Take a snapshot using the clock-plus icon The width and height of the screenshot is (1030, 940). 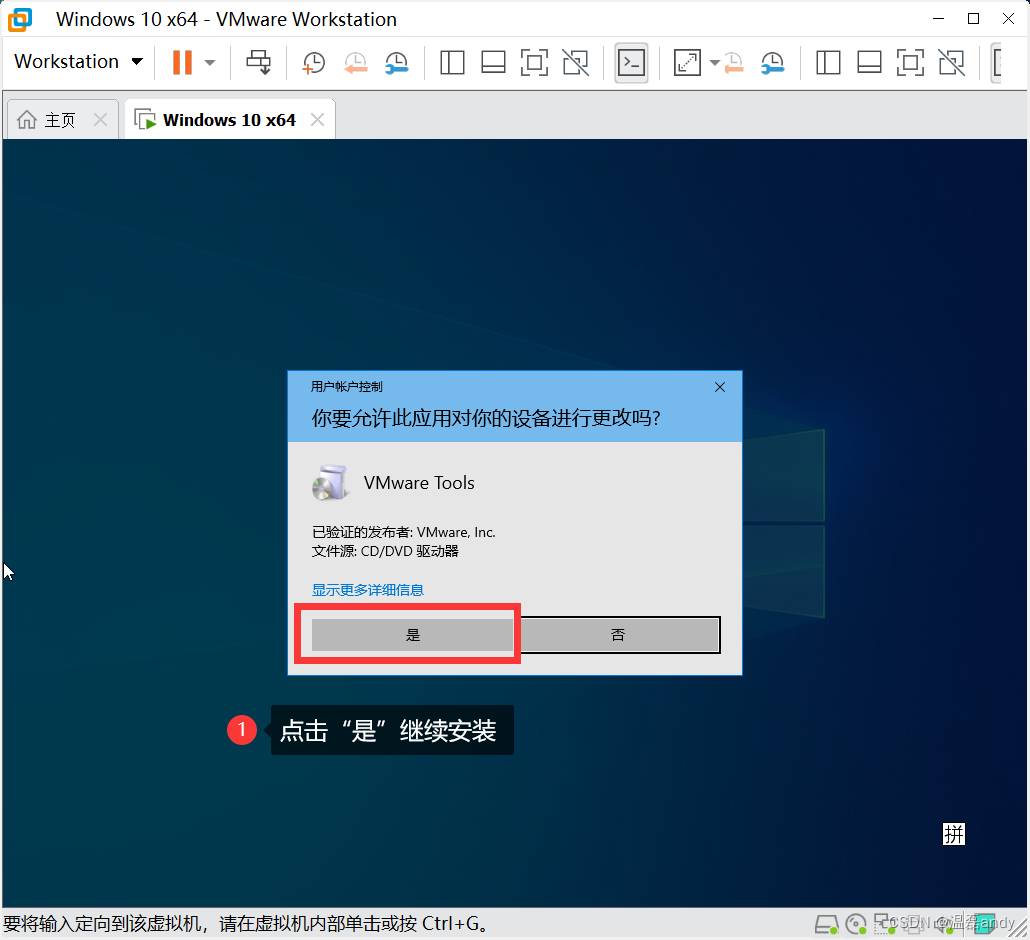313,63
